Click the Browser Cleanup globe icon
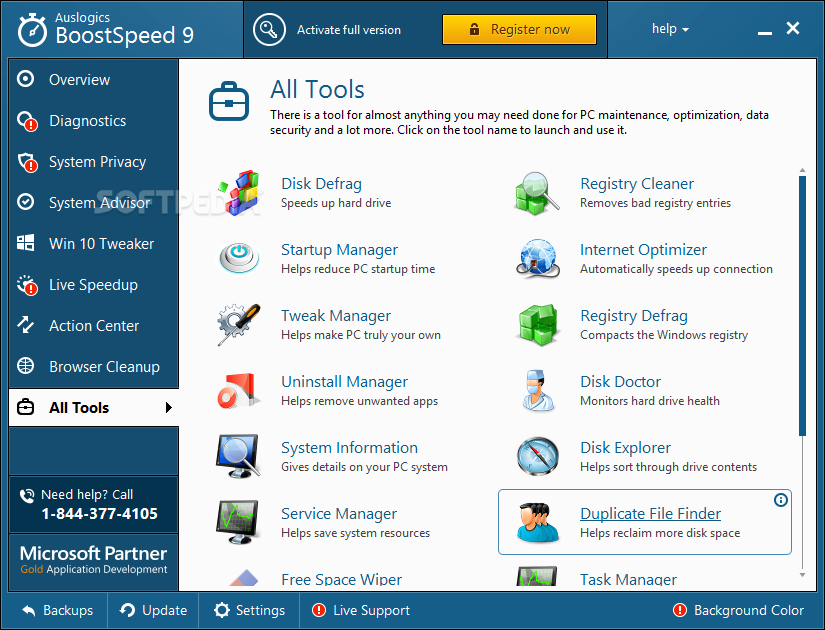The height and width of the screenshot is (630, 825). click(x=25, y=366)
